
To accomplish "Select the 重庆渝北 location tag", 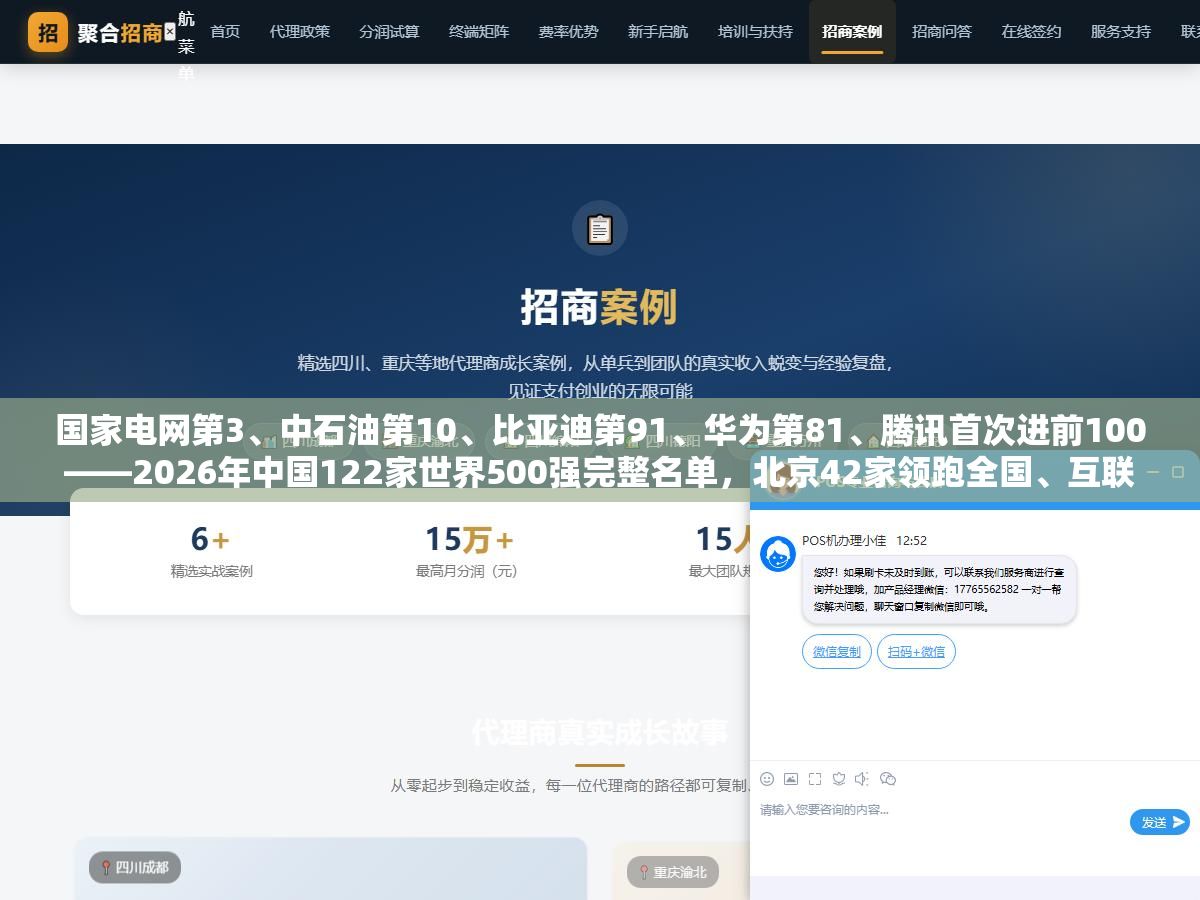I will pyautogui.click(x=673, y=872).
